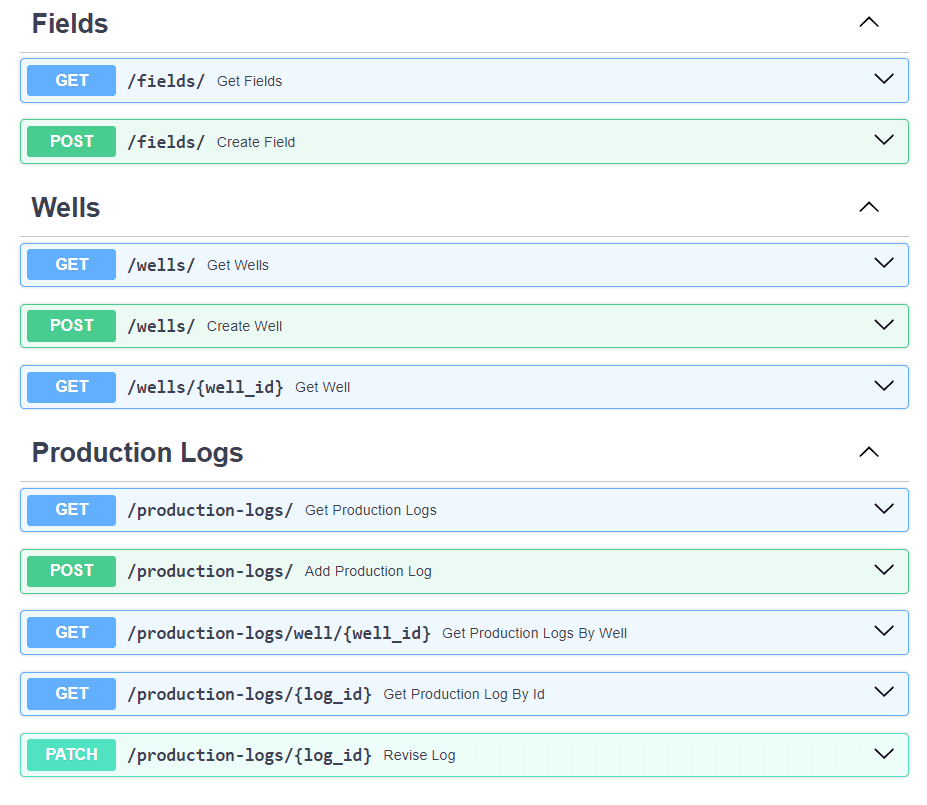The width and height of the screenshot is (927, 805).
Task: Click the GET badge on /fields/ endpoint
Action: (x=70, y=80)
